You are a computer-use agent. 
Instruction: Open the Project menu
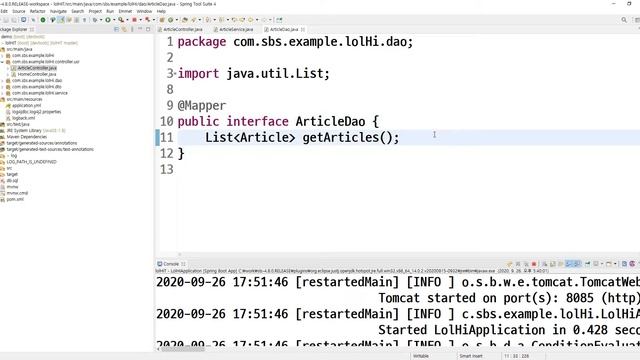click(95, 11)
